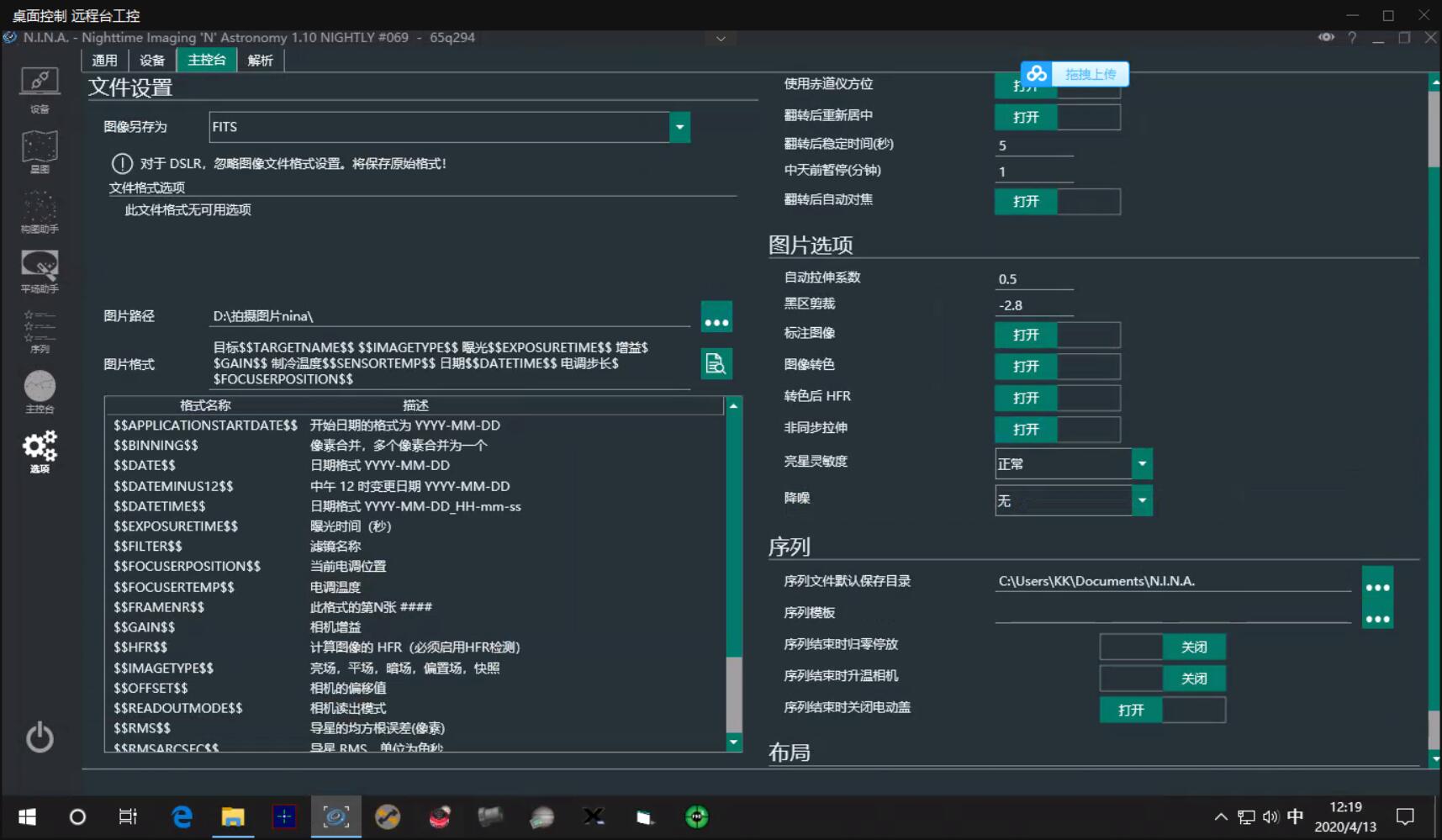Select the $$READOUTMODE$$ format row
Viewport: 1442px width, 840px height.
coord(414,708)
